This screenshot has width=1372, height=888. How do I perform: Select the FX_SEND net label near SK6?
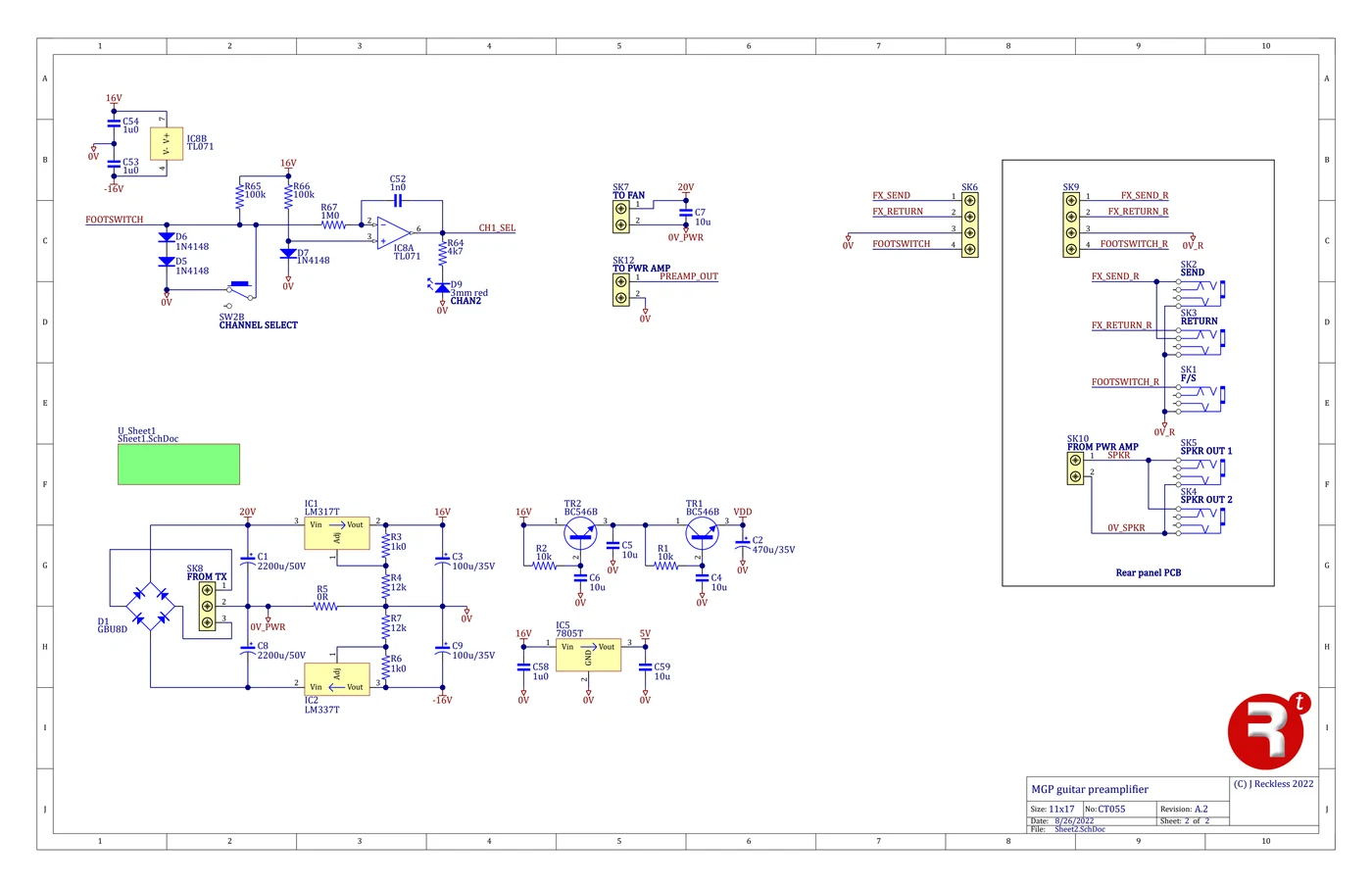(x=892, y=196)
